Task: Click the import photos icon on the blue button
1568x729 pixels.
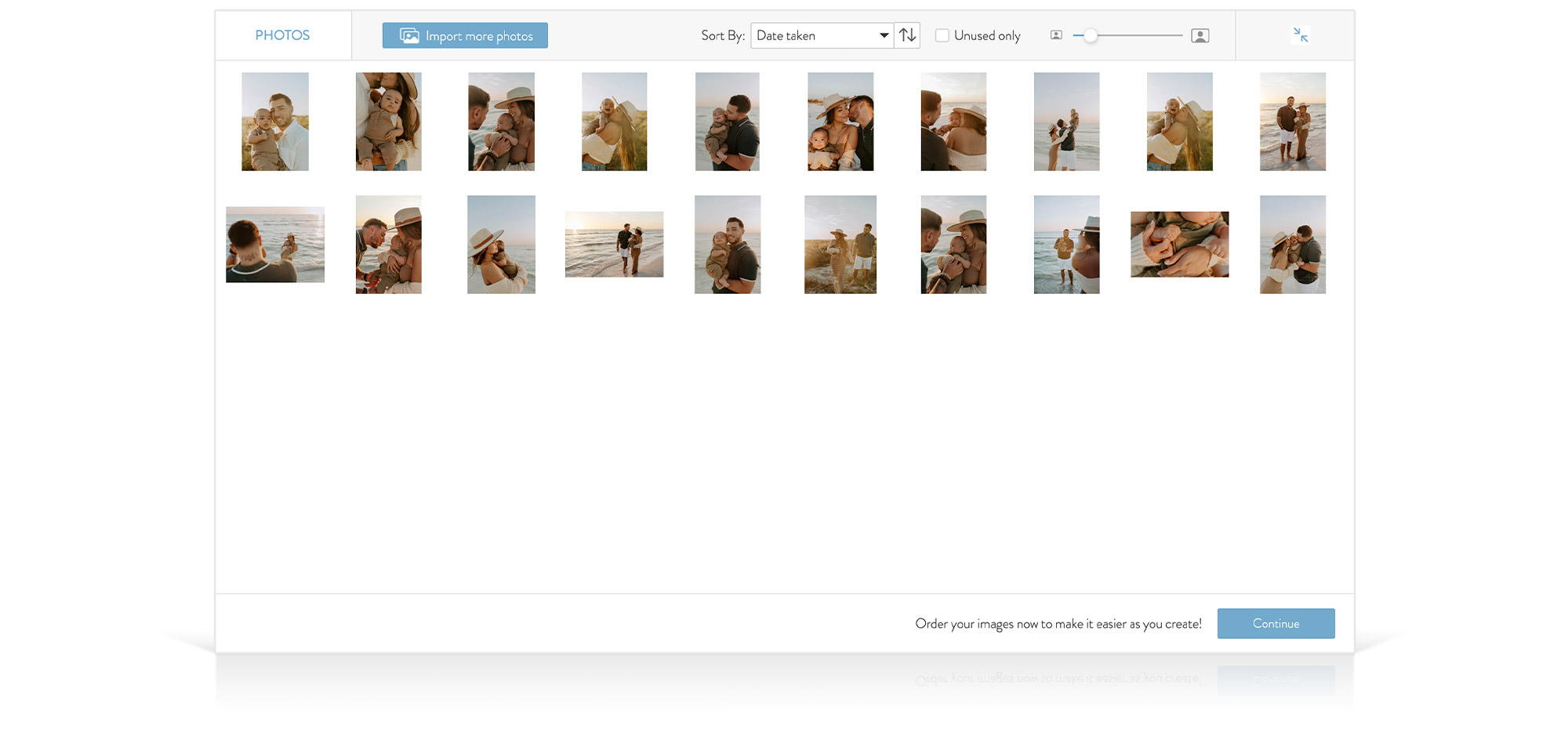Action: pyautogui.click(x=408, y=35)
